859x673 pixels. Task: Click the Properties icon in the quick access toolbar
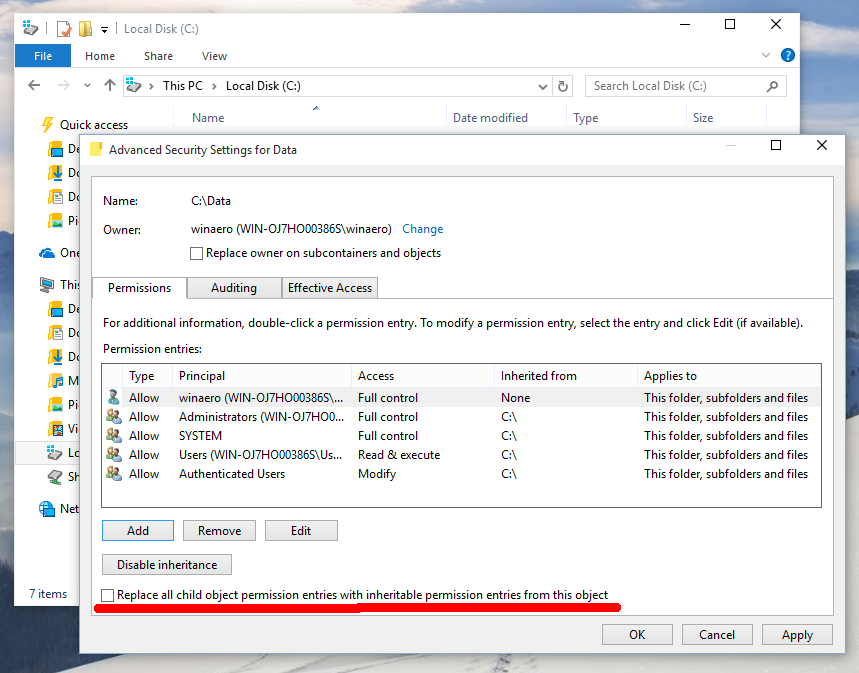coord(62,28)
